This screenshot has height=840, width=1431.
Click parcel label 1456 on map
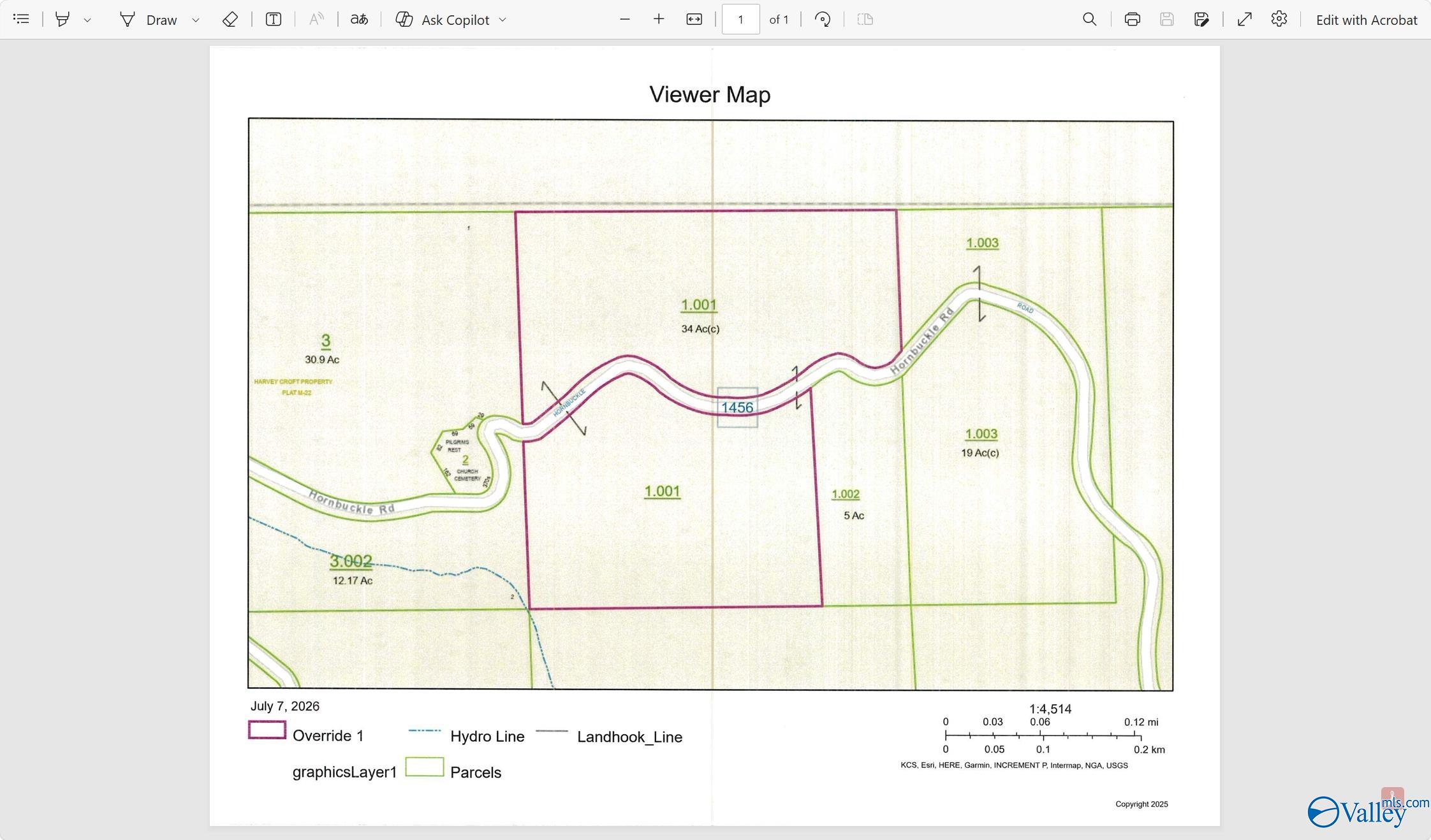tap(737, 407)
